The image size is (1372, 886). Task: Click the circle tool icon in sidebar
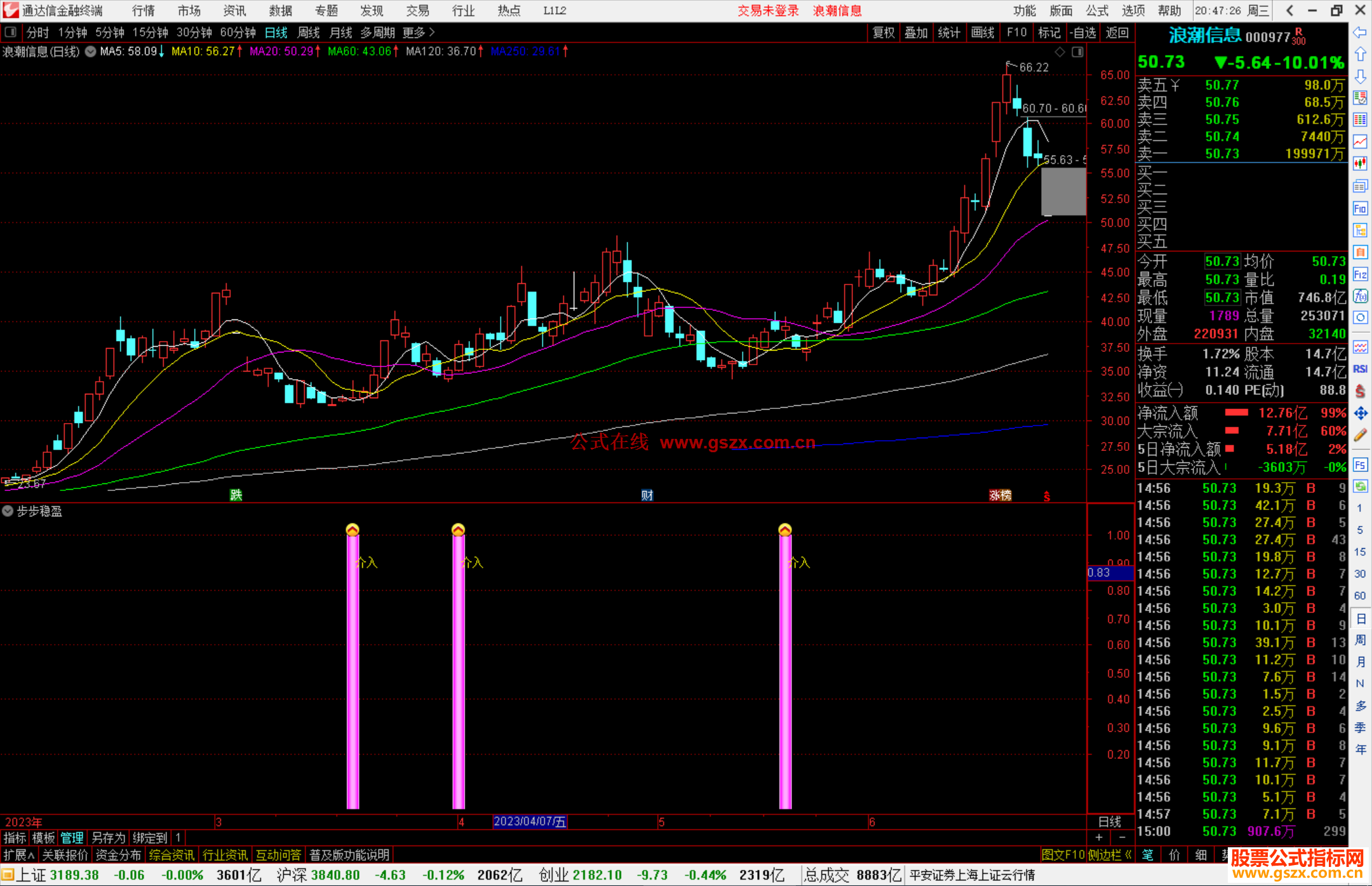[1360, 318]
